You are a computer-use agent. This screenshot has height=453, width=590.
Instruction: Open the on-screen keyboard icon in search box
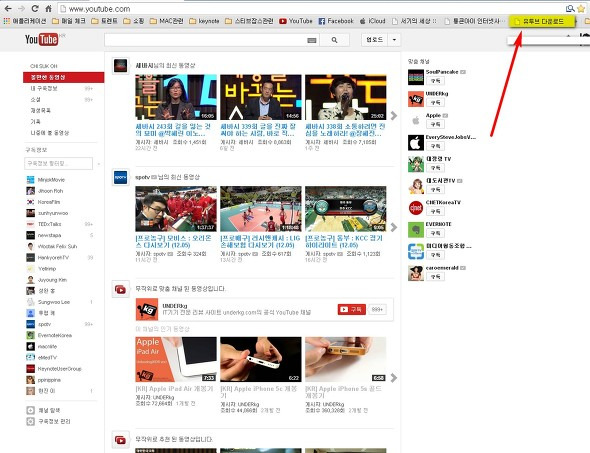[312, 40]
